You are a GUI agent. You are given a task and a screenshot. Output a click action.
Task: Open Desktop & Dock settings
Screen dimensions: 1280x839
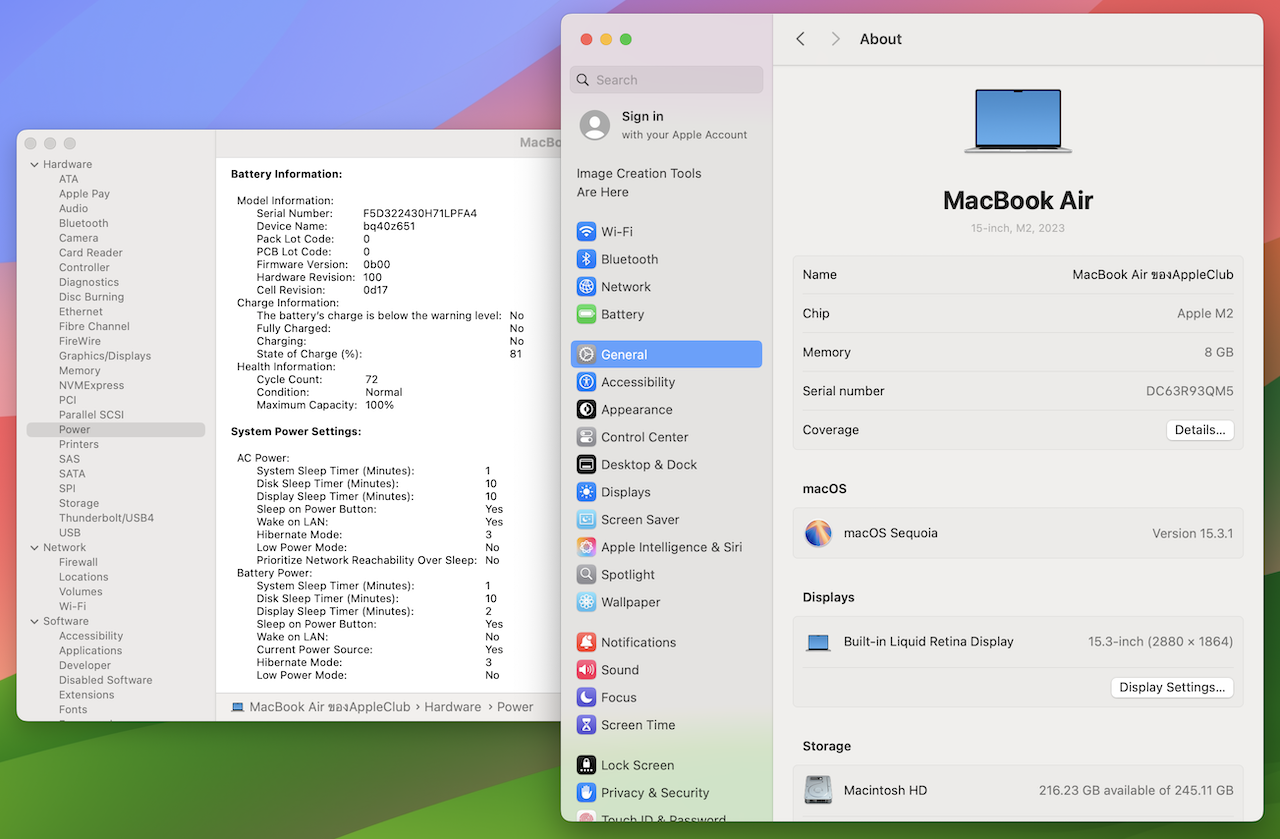point(666,465)
